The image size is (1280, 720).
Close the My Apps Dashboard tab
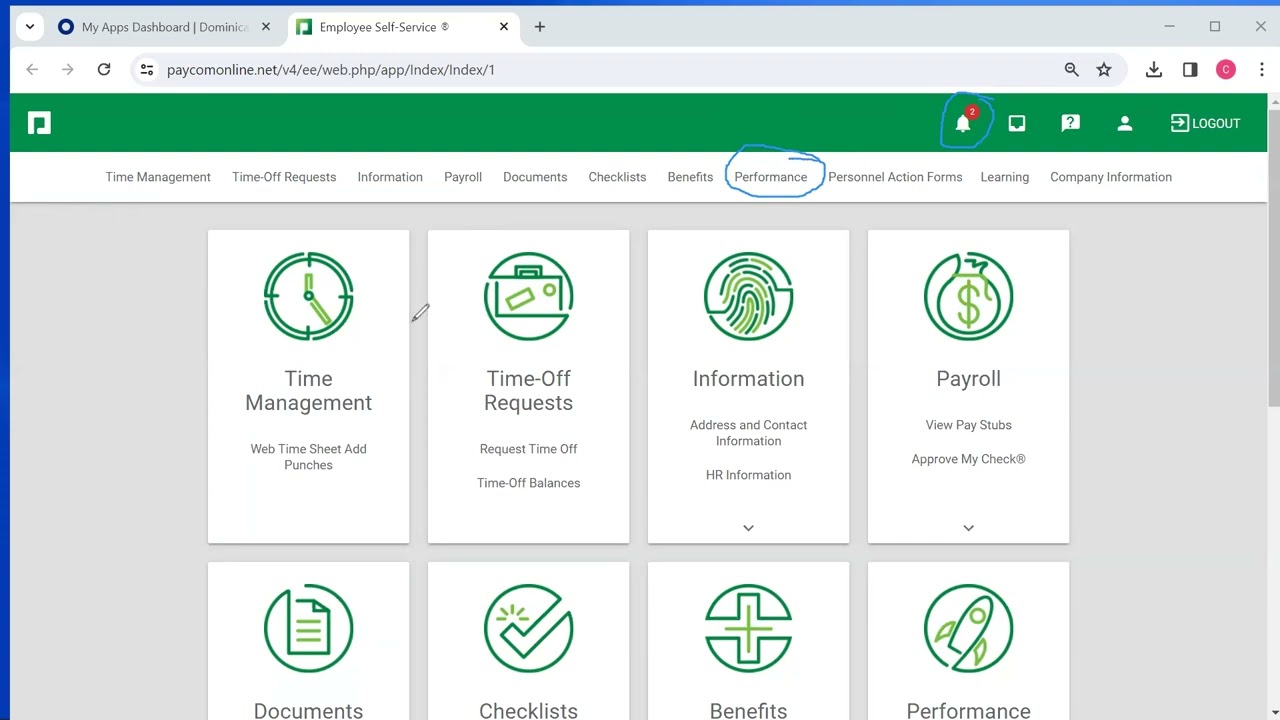tap(265, 27)
